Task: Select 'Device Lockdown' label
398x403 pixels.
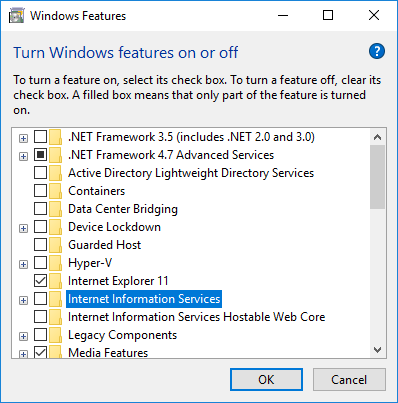Action: [x=114, y=227]
